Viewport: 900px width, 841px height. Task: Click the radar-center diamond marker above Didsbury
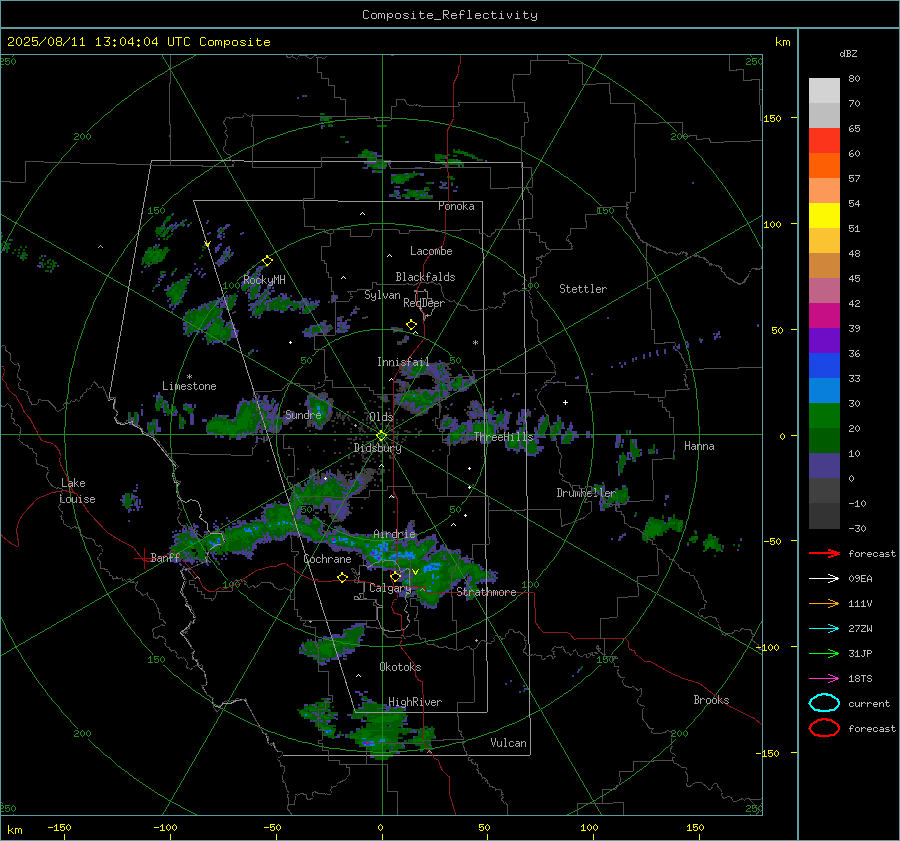[x=382, y=436]
